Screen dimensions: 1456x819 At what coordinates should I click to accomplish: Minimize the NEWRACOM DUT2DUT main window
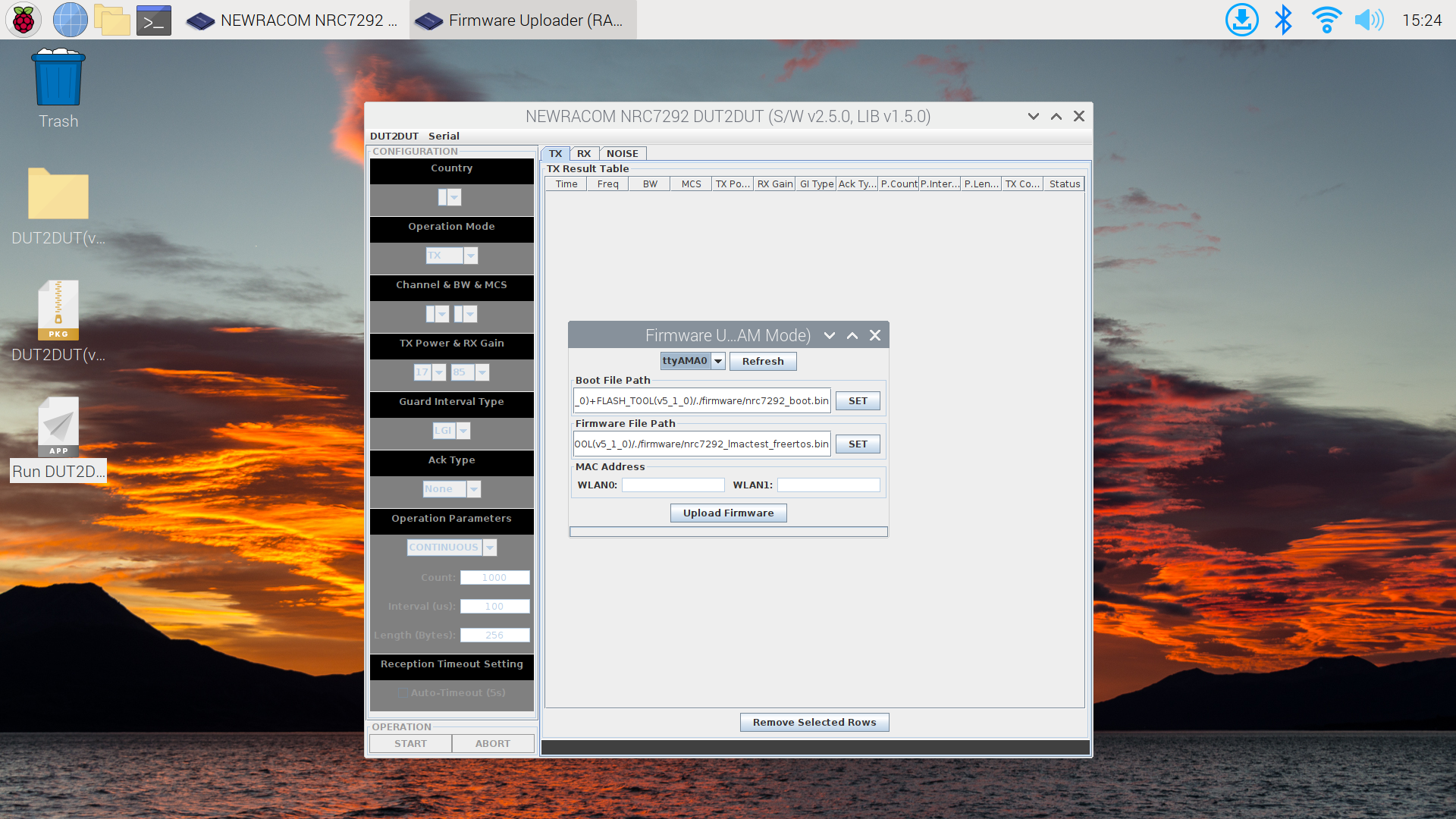(1033, 116)
